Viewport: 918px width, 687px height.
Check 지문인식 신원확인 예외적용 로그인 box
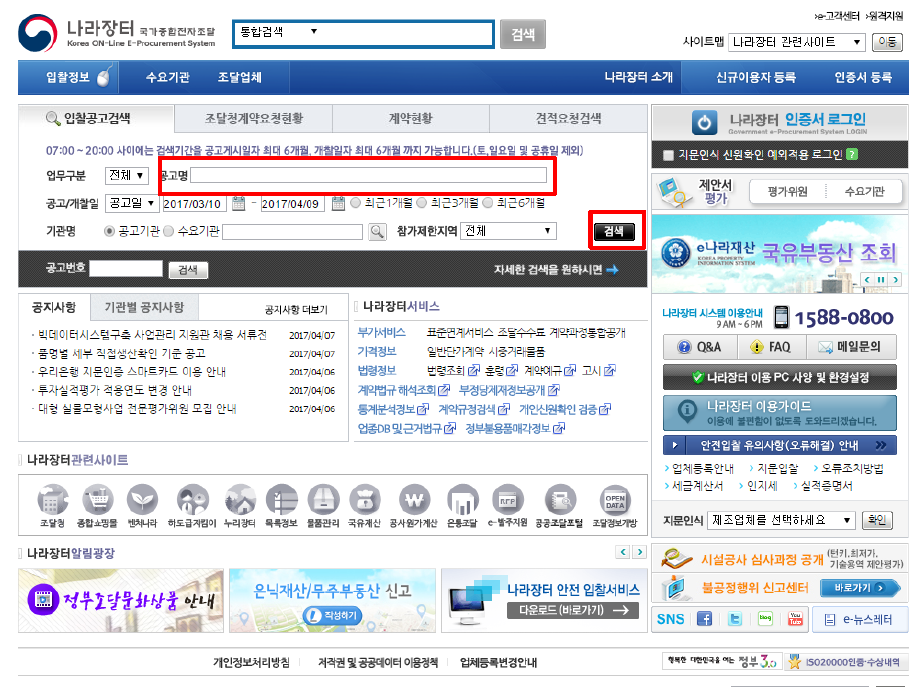coord(668,155)
